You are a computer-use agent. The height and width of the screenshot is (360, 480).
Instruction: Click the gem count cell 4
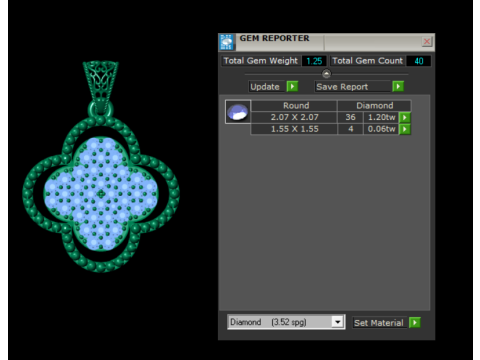(x=350, y=129)
